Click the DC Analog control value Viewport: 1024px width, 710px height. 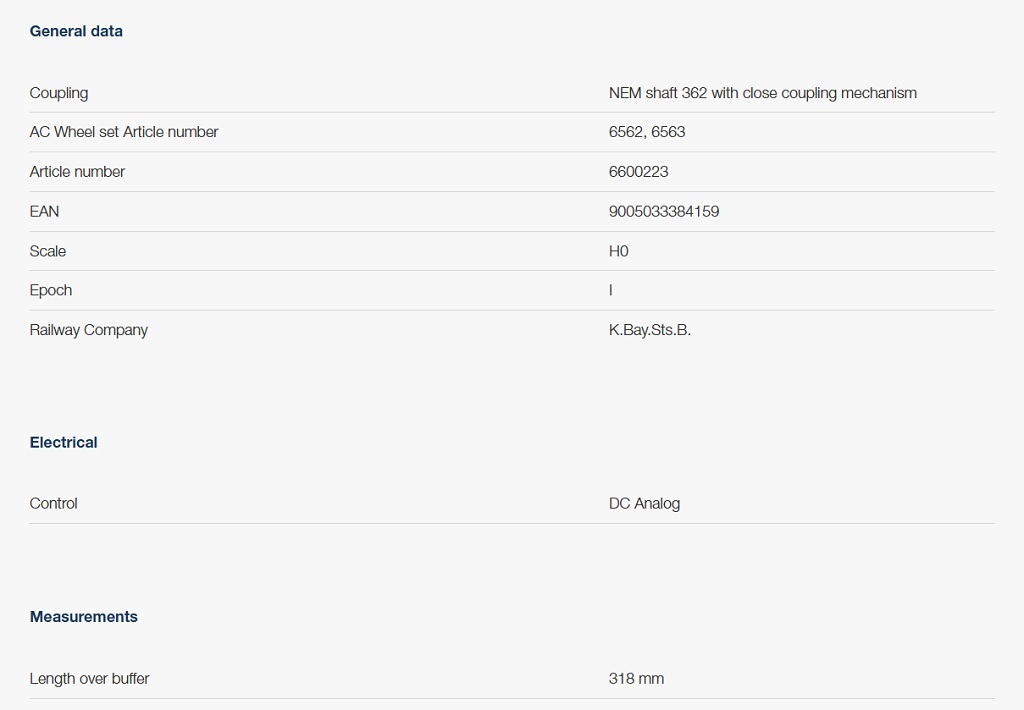pos(645,504)
